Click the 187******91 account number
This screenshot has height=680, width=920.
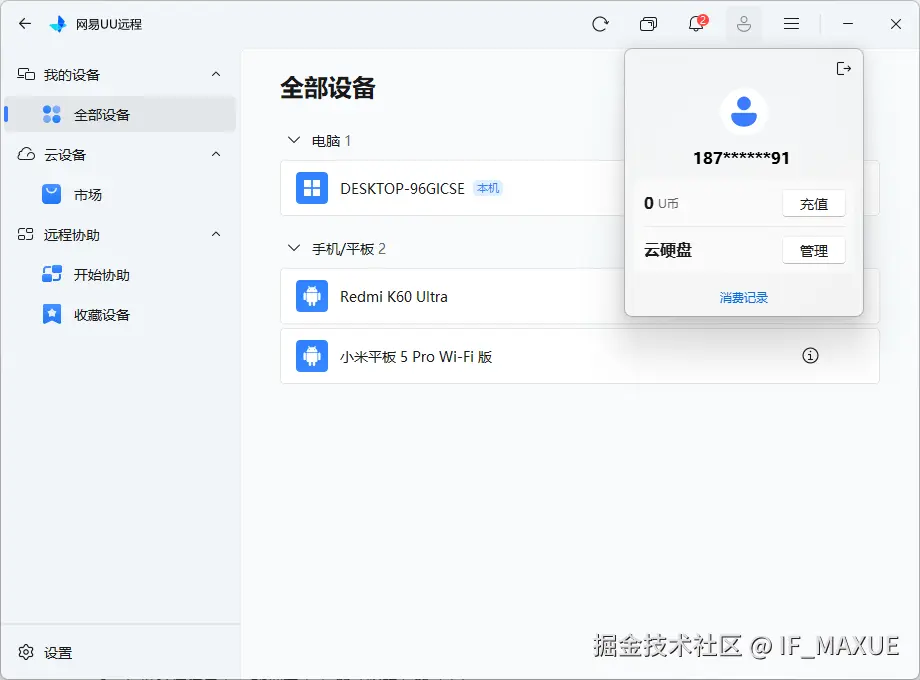[x=741, y=158]
